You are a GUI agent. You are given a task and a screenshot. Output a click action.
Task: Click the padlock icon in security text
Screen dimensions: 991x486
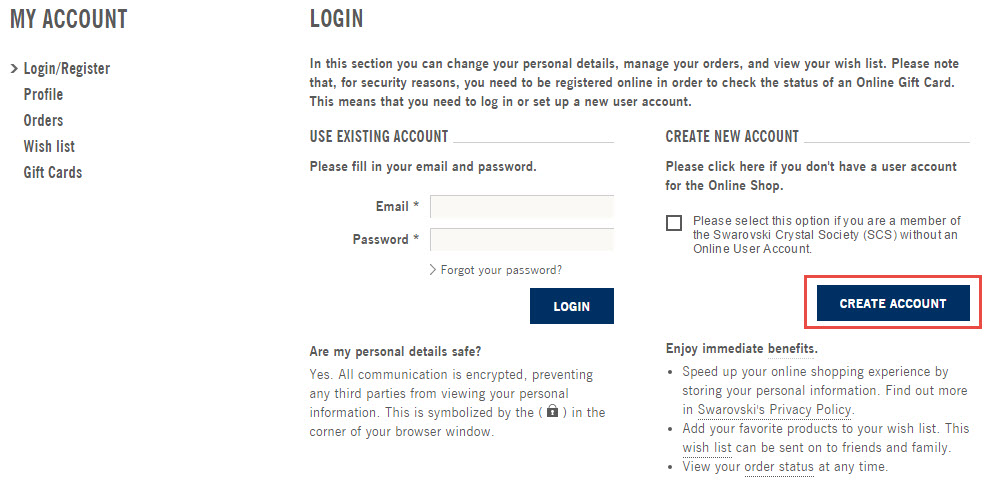pyautogui.click(x=553, y=411)
